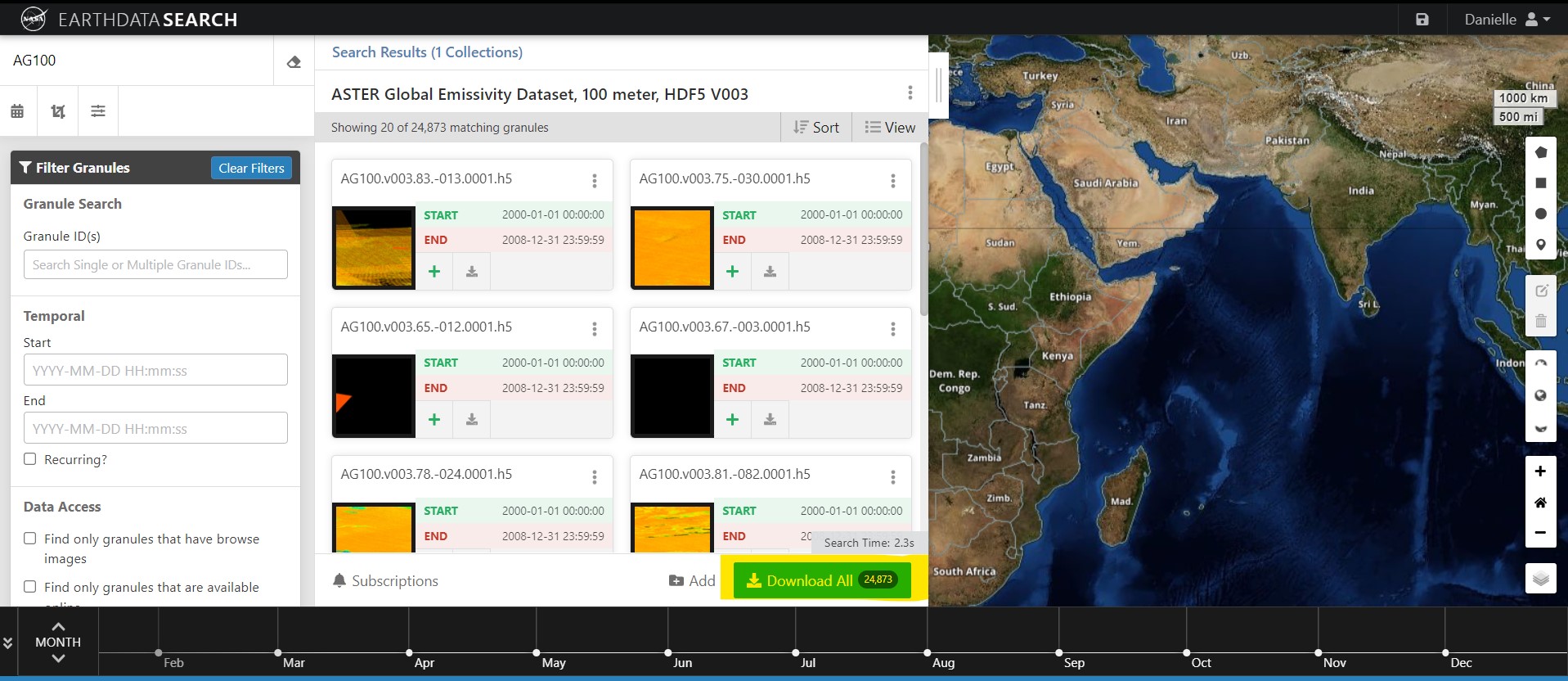Open the temporal calendar filter icon
Screen dimensions: 1568x681
[17, 111]
